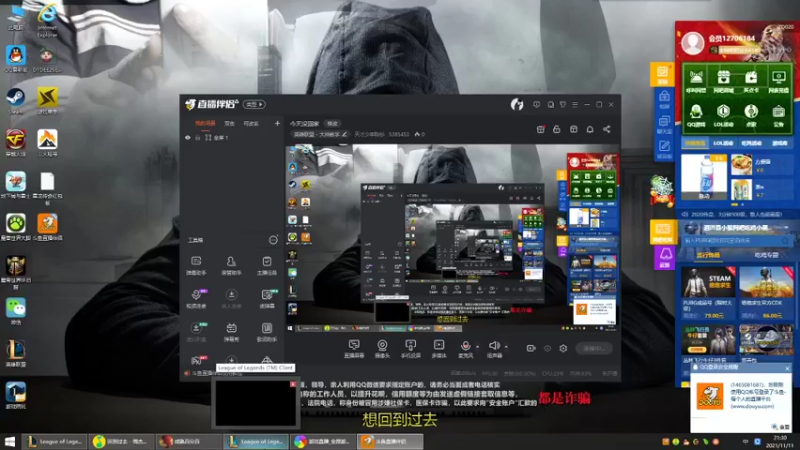Close the black preview thumbnail with red X

(293, 384)
